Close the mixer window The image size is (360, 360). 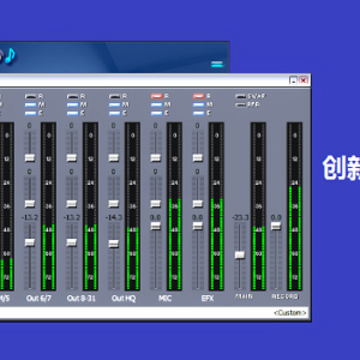[303, 80]
